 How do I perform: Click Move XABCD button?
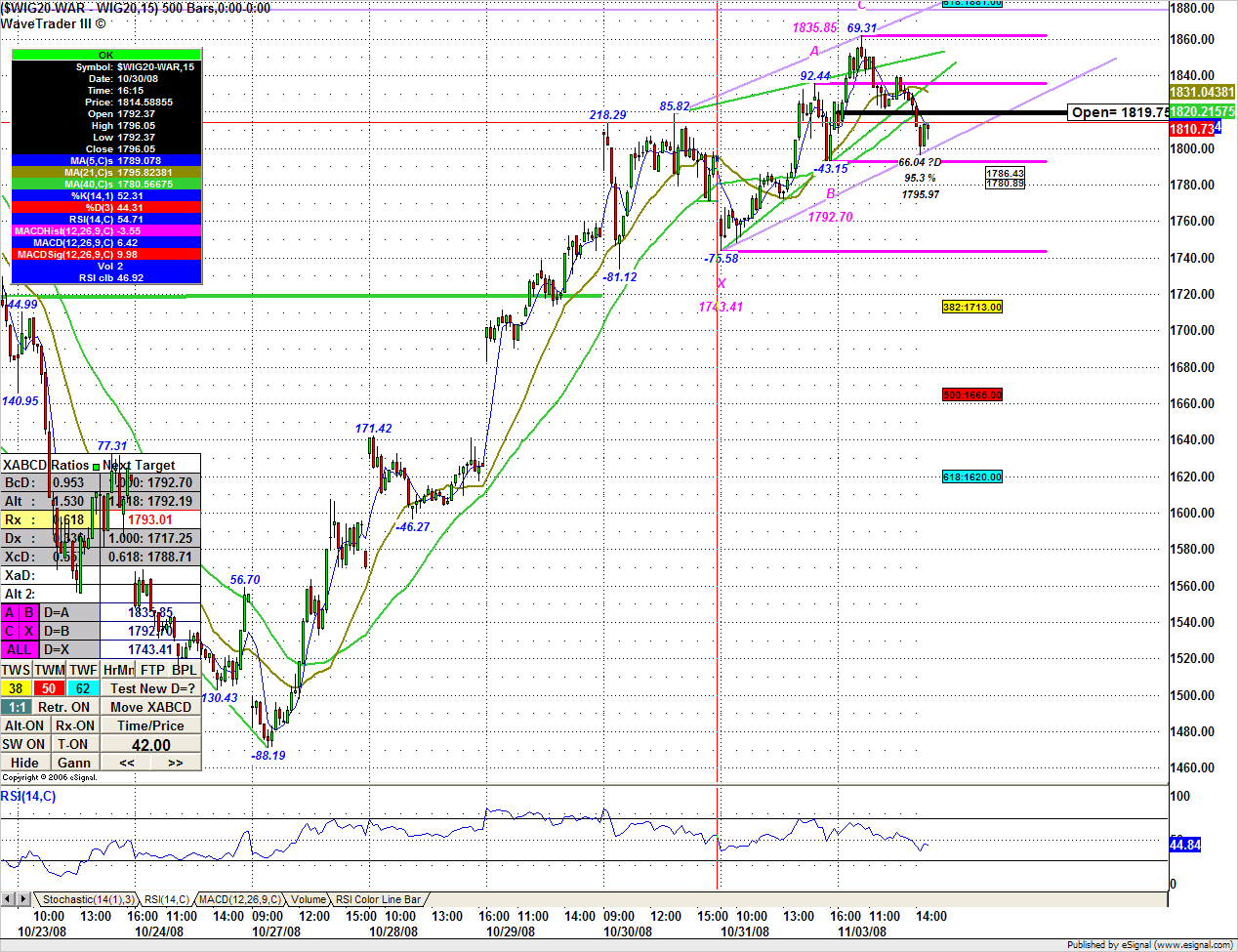(x=151, y=707)
